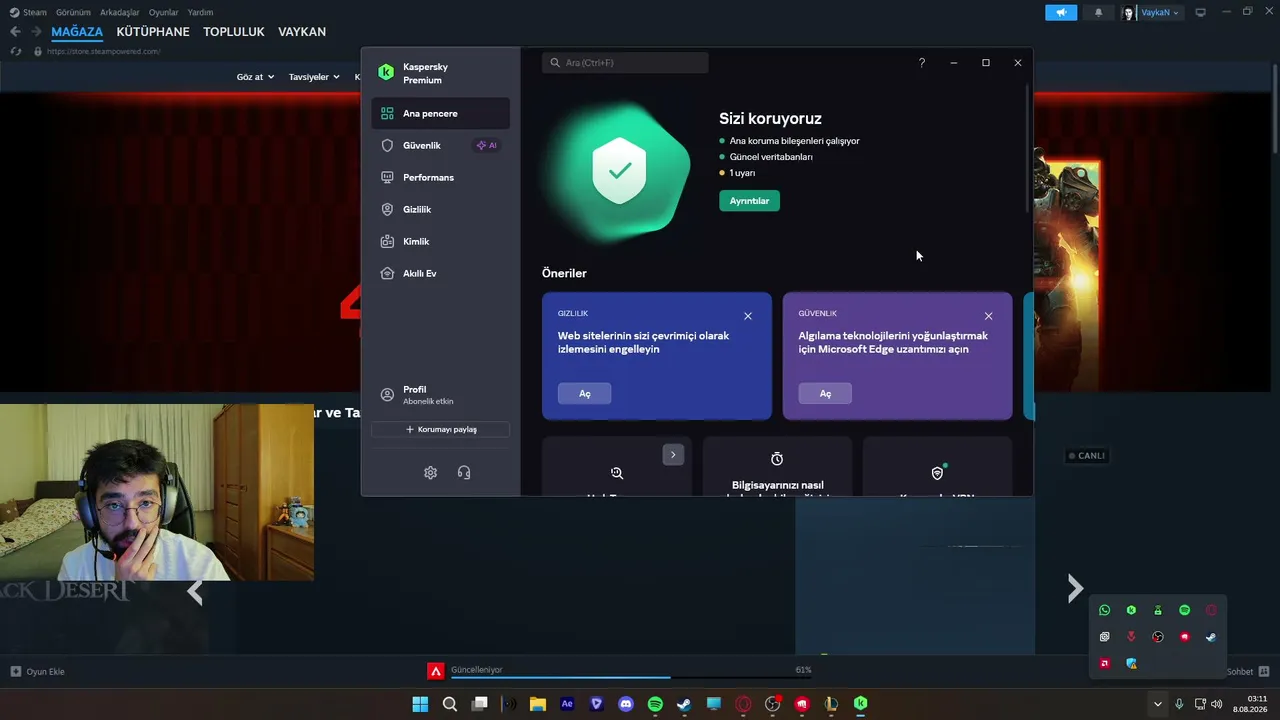Open the Güvenlik section
Image resolution: width=1280 pixels, height=720 pixels.
point(440,146)
